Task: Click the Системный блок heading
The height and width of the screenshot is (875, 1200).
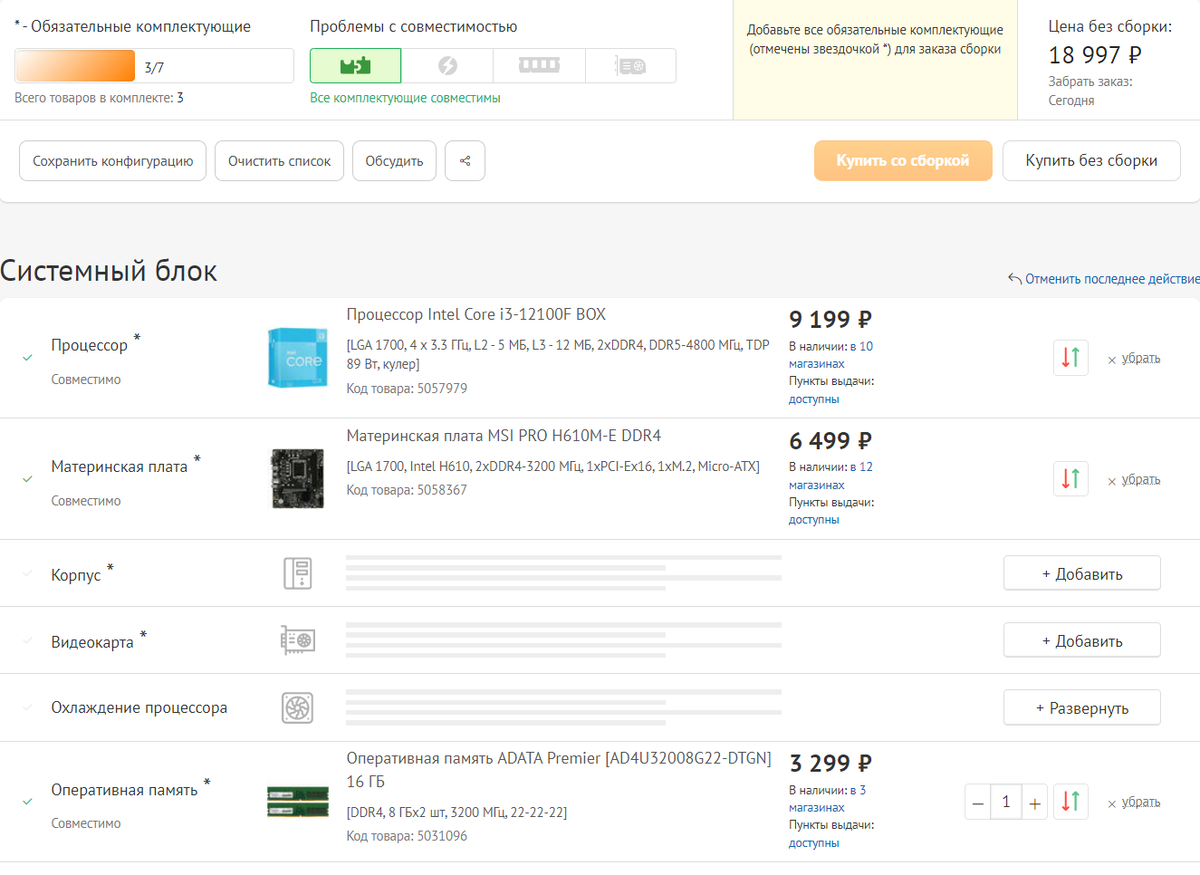Action: [x=109, y=271]
